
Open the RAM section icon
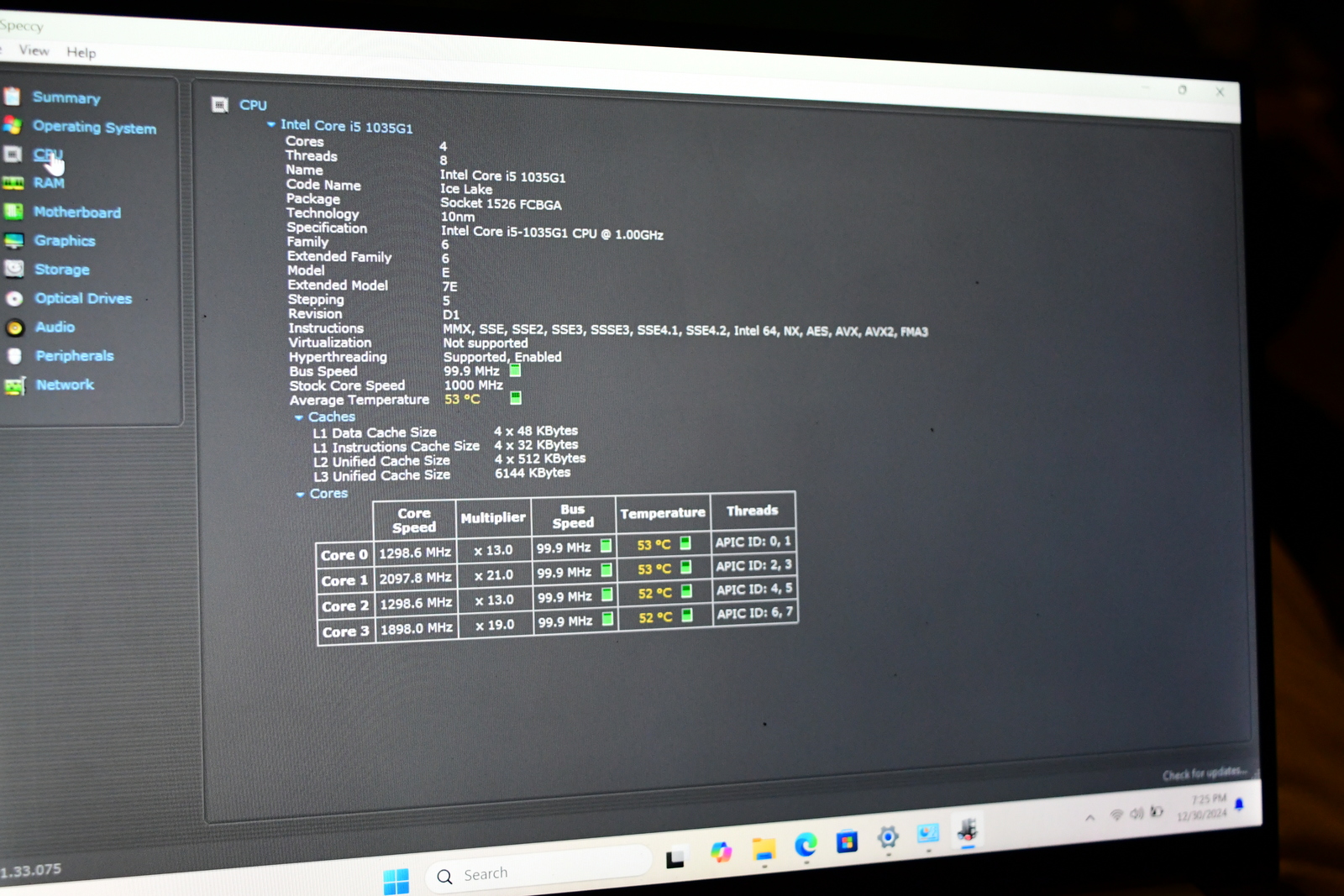[x=13, y=182]
